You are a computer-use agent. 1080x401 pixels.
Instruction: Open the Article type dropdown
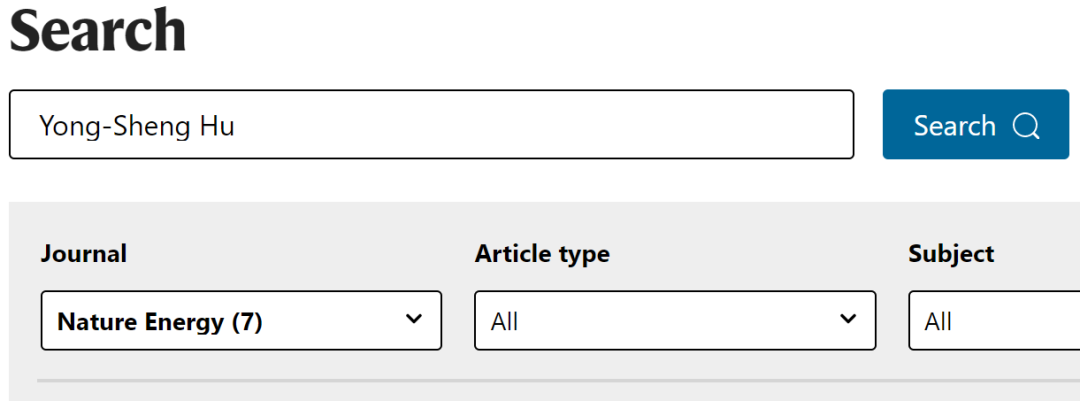click(x=675, y=320)
